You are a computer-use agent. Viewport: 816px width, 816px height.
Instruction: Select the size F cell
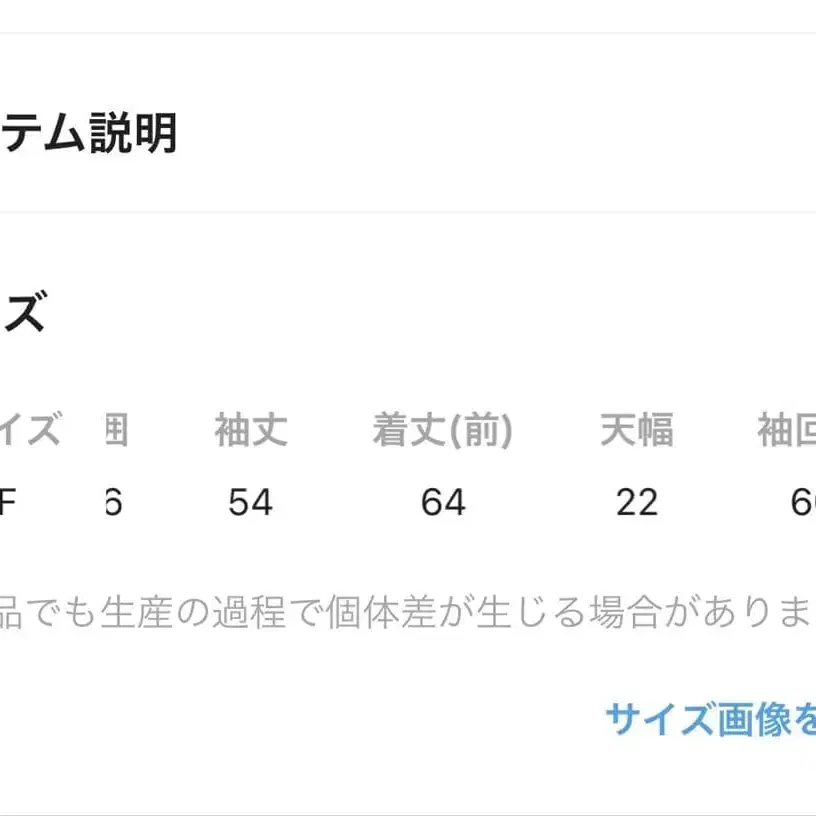[8, 502]
